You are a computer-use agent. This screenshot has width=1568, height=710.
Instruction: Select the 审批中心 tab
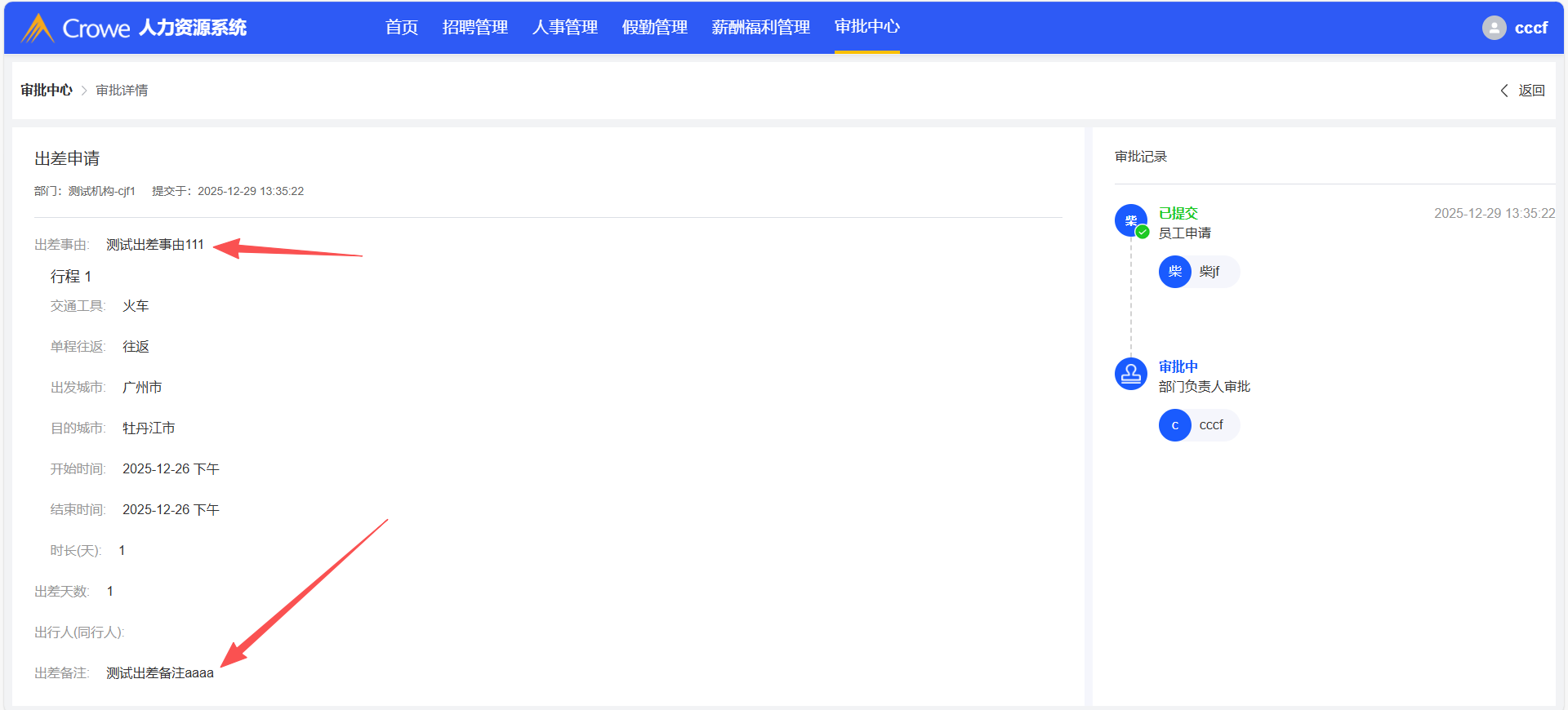[867, 27]
